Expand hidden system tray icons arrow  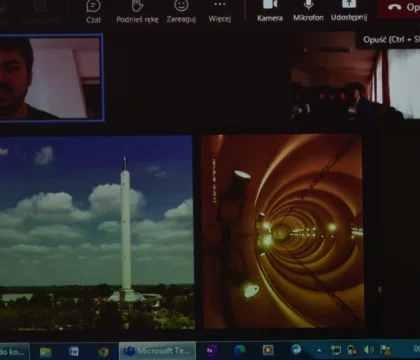click(x=319, y=350)
